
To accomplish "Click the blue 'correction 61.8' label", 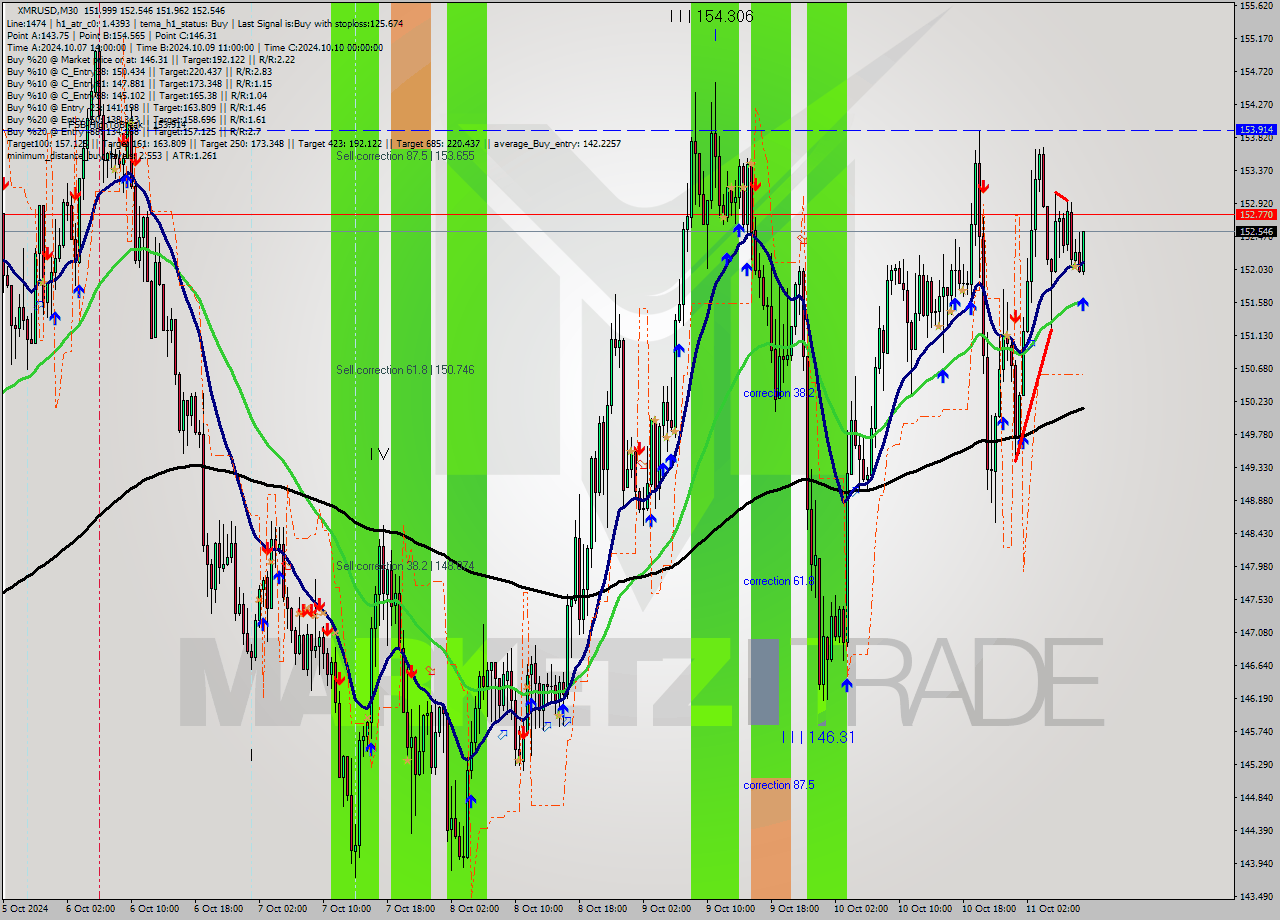I will tap(779, 581).
